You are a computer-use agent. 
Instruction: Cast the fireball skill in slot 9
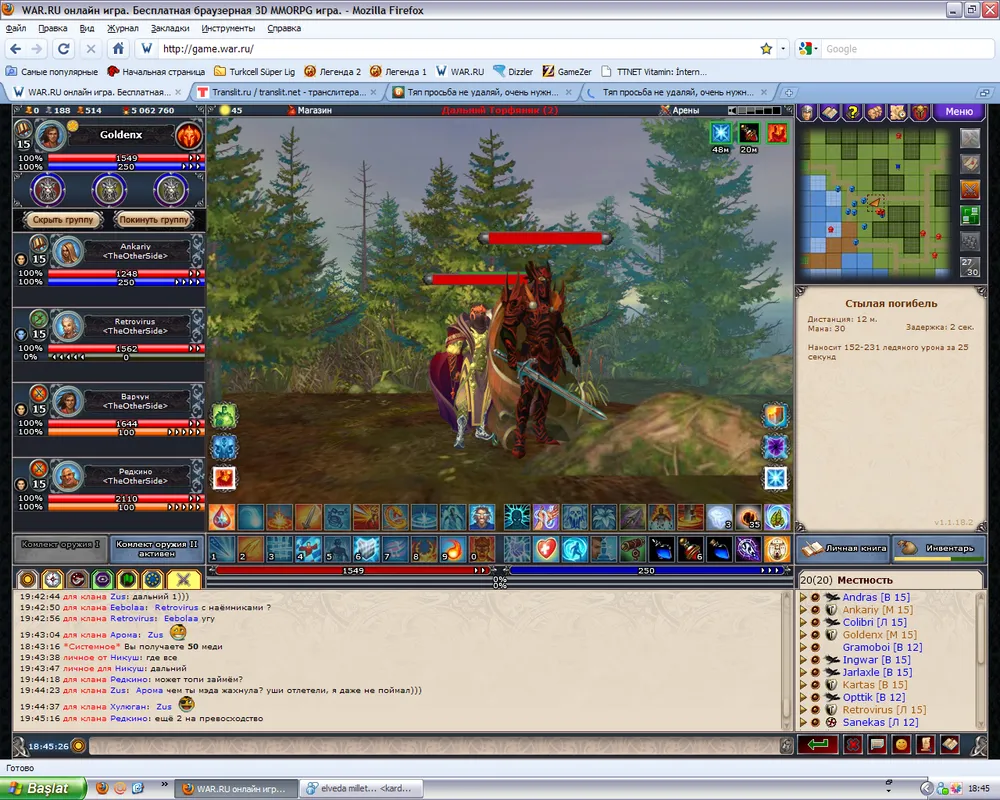(x=452, y=549)
